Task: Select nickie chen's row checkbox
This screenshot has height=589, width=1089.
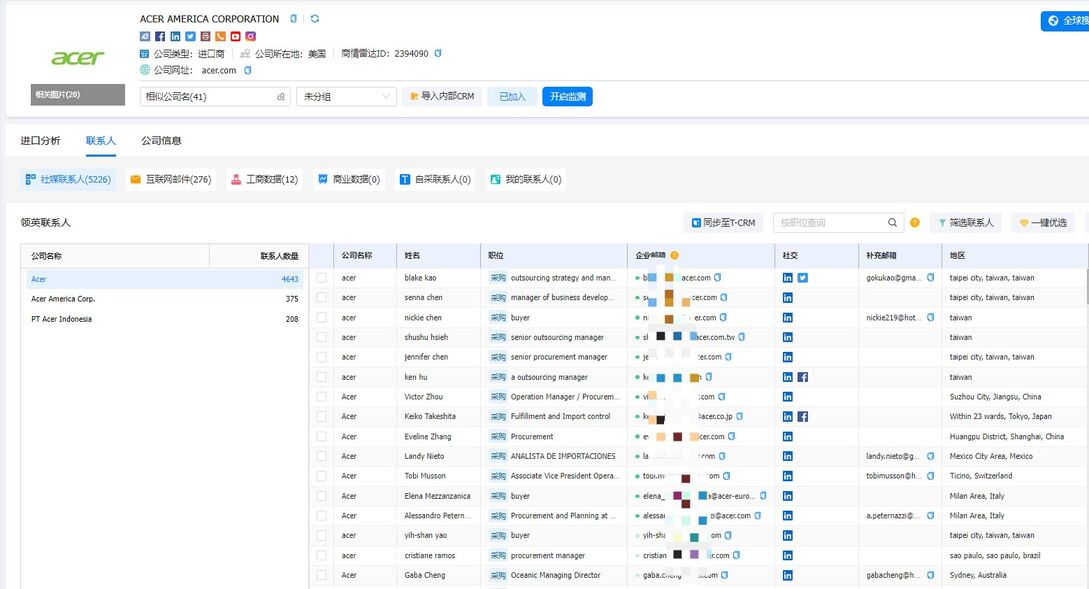Action: pos(322,317)
